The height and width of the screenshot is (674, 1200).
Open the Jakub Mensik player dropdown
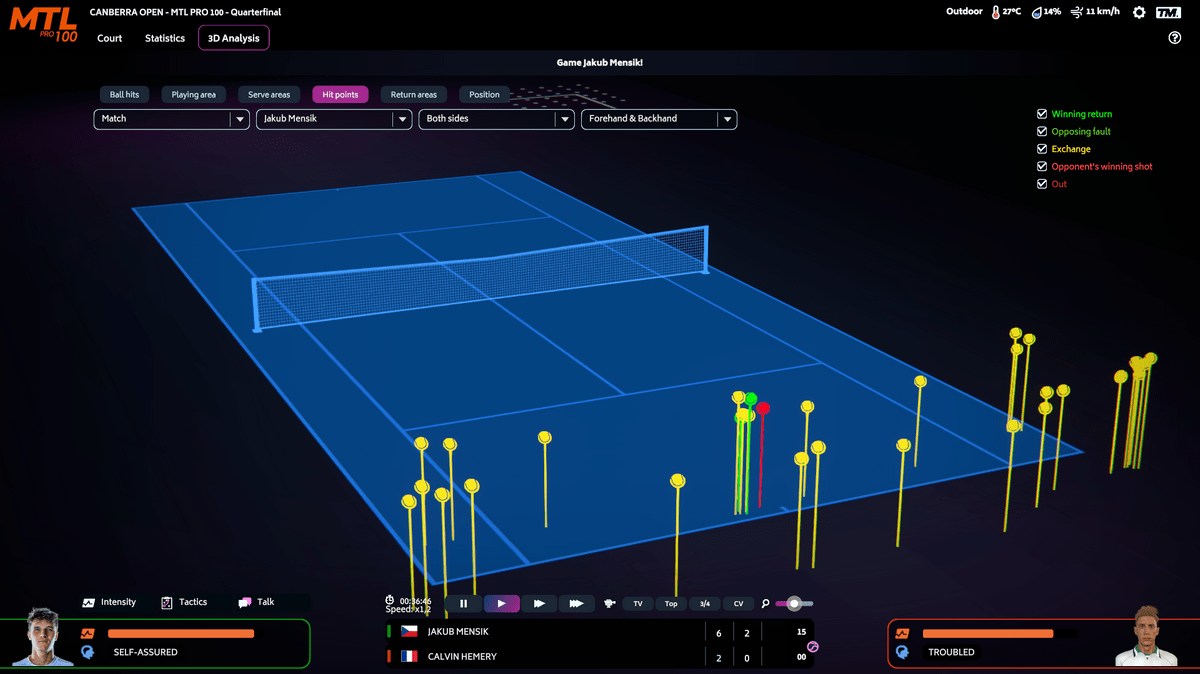tap(334, 119)
